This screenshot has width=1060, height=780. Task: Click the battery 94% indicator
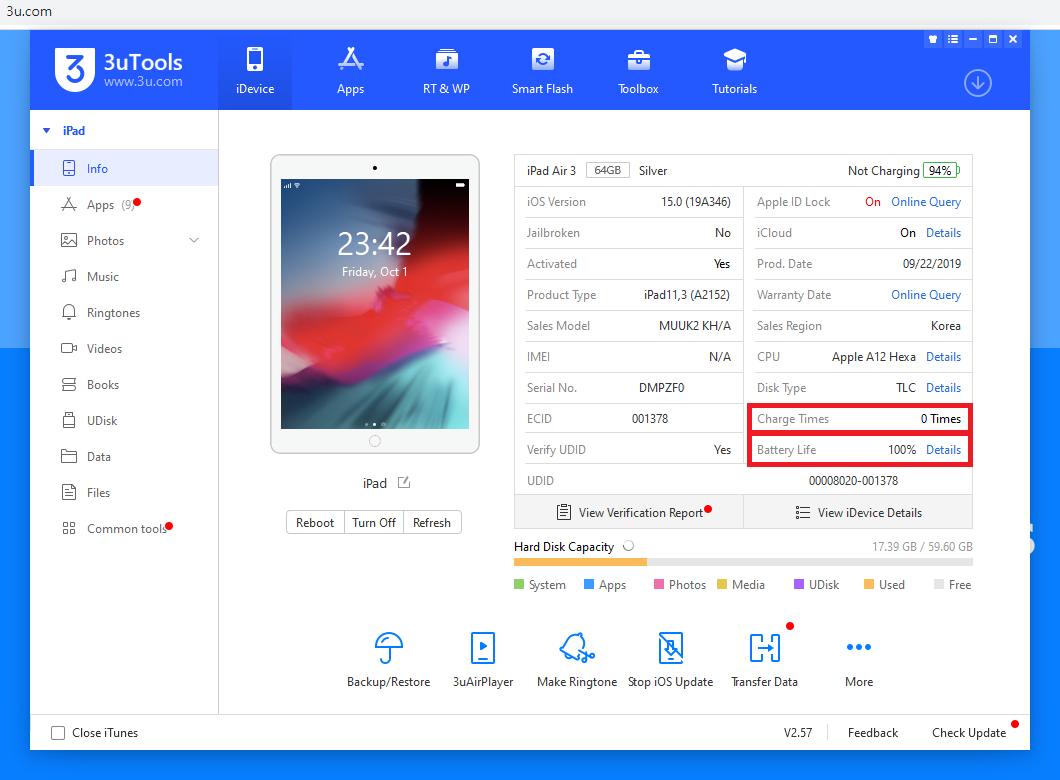(x=941, y=170)
